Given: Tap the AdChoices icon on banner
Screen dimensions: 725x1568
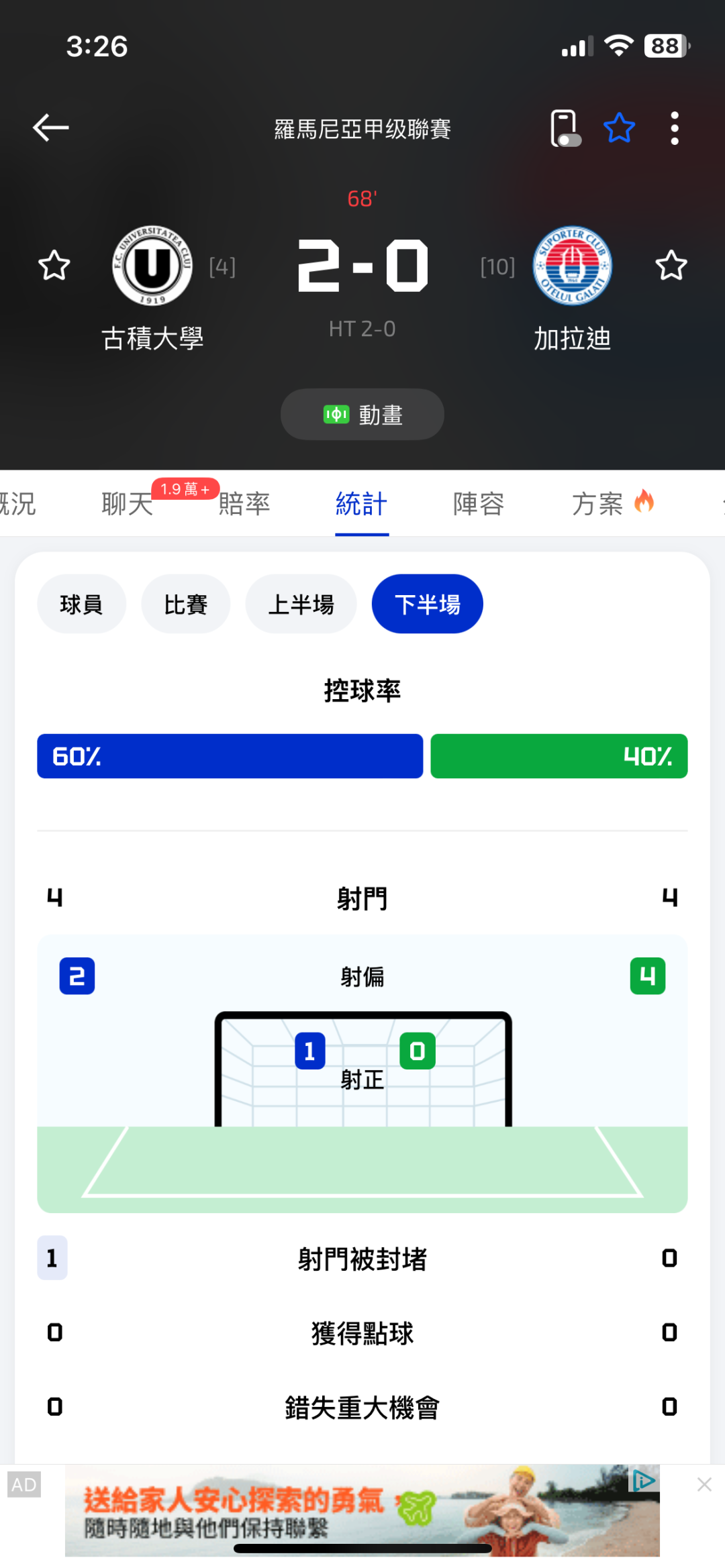Looking at the screenshot, I should click(643, 1479).
